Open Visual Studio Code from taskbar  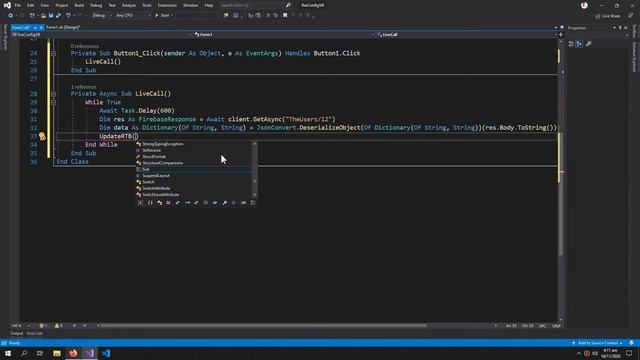click(x=106, y=353)
